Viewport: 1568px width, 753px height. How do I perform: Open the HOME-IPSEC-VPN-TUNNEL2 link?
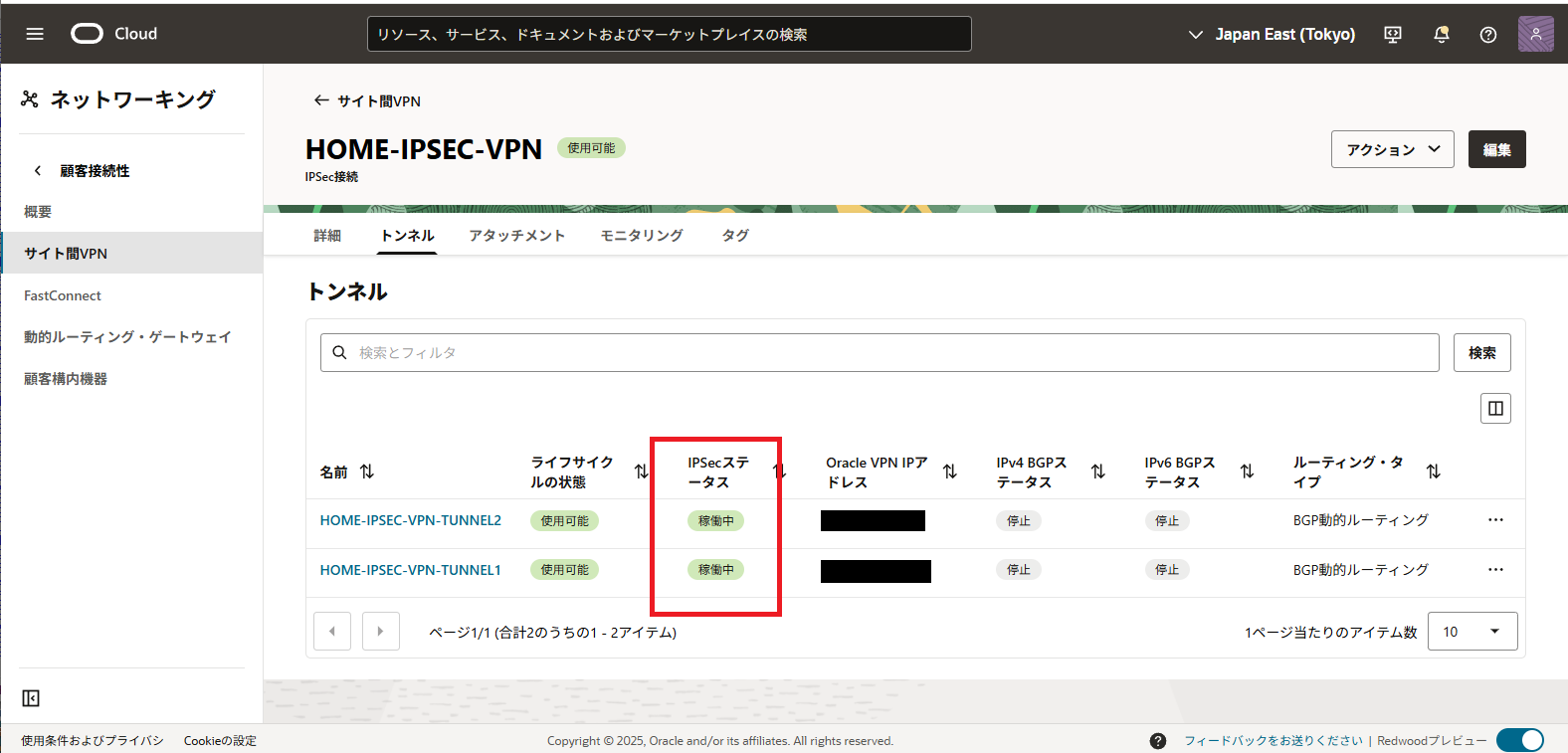coord(411,520)
